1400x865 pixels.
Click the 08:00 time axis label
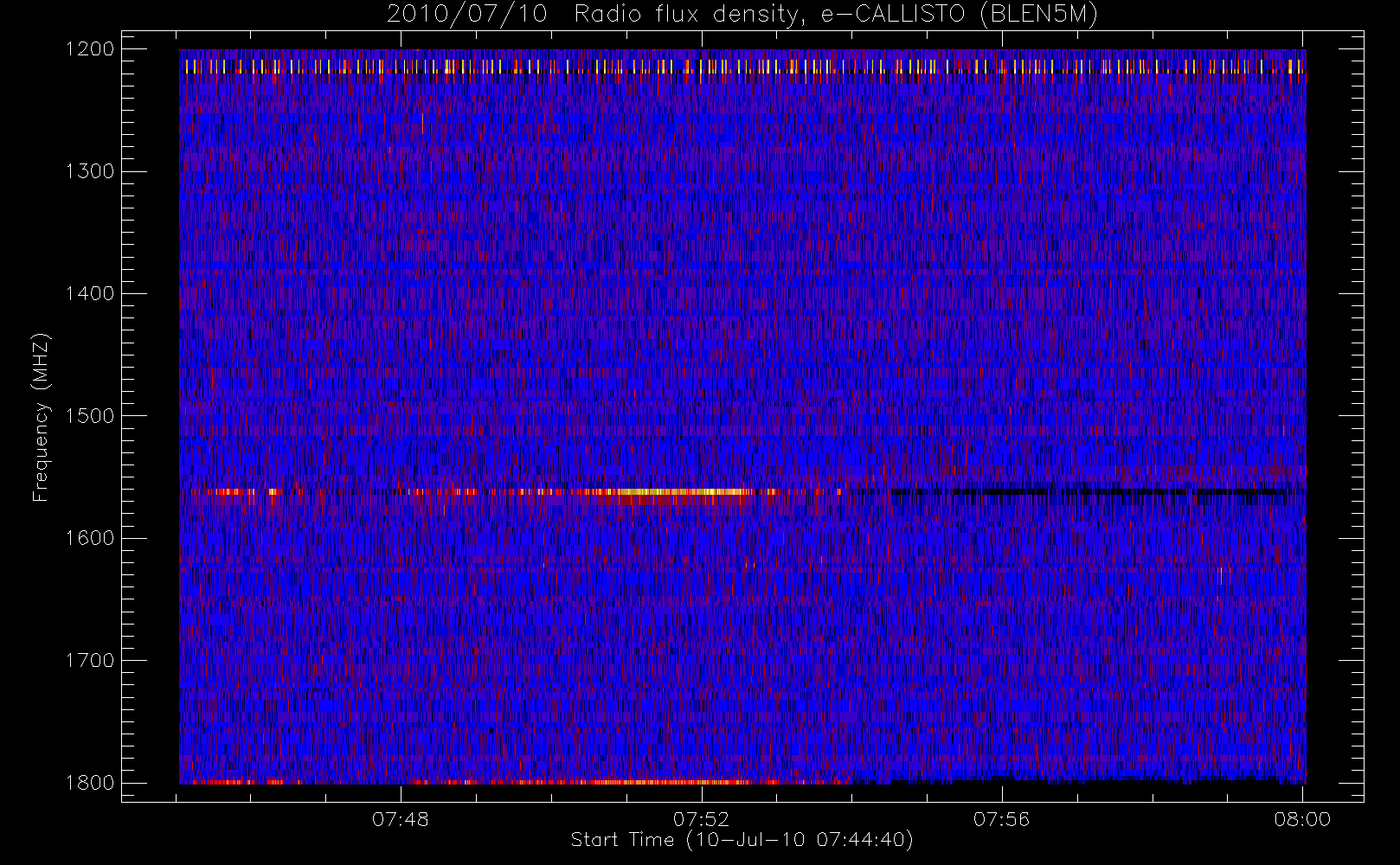(x=1302, y=819)
